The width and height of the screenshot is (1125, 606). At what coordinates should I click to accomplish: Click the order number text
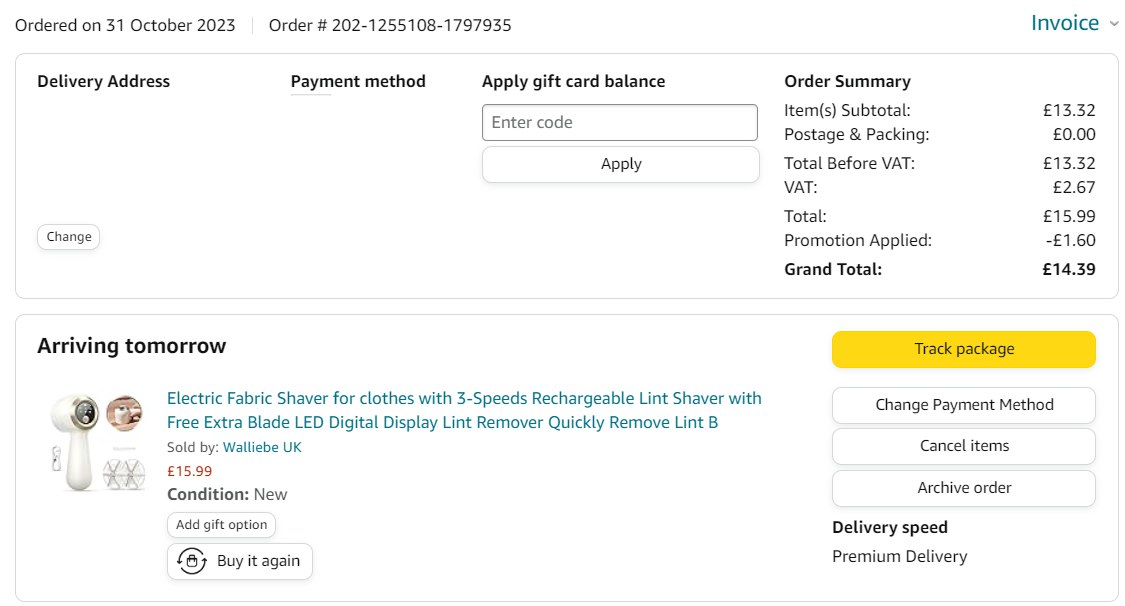coord(390,25)
